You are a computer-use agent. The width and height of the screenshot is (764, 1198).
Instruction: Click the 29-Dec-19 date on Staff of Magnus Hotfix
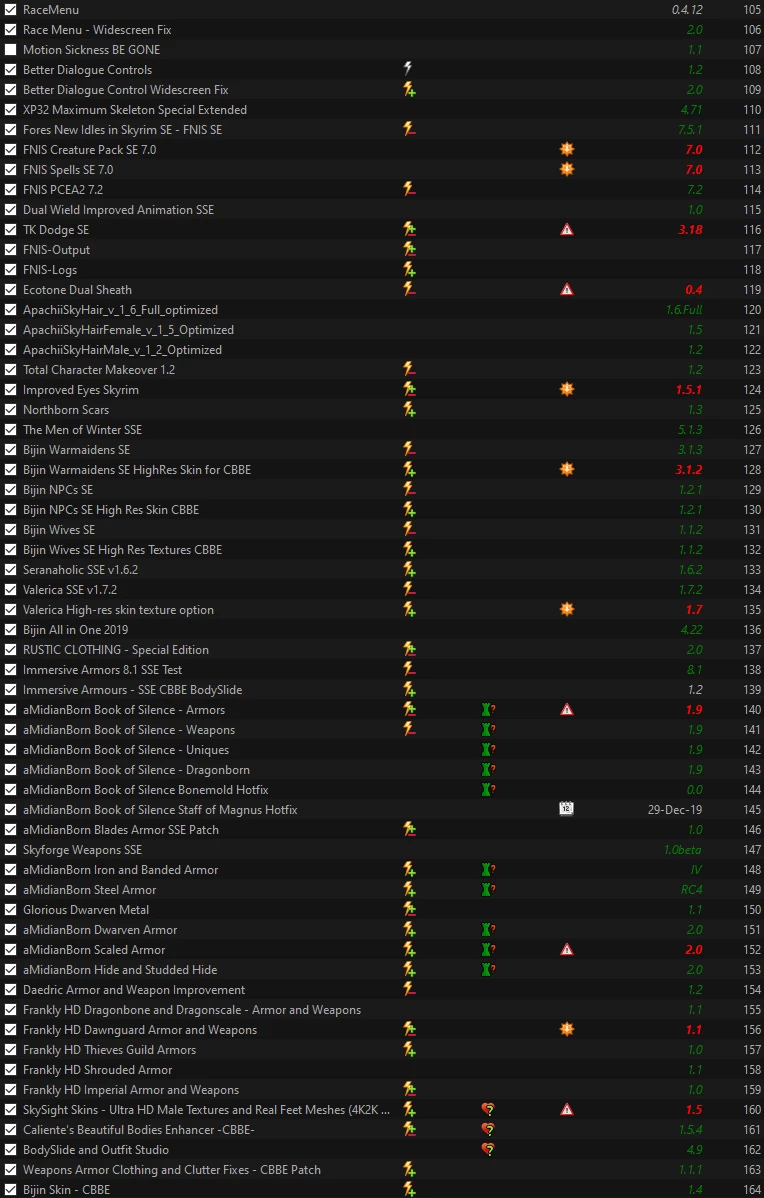tap(675, 809)
